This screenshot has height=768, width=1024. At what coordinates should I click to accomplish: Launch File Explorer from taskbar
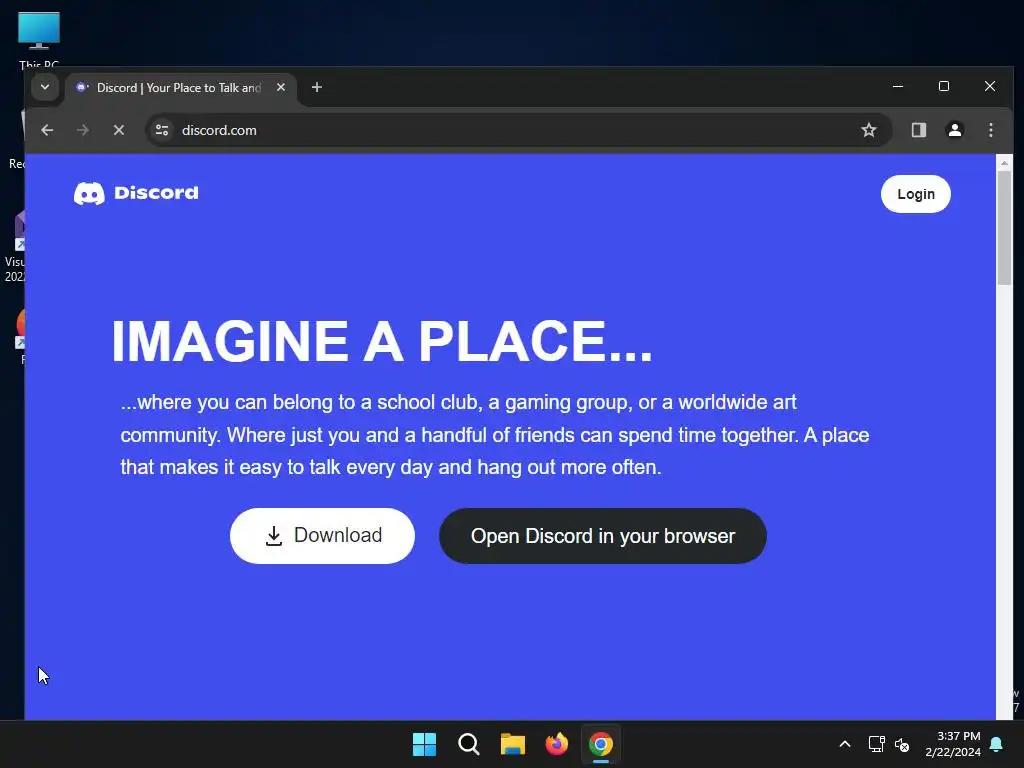(513, 744)
